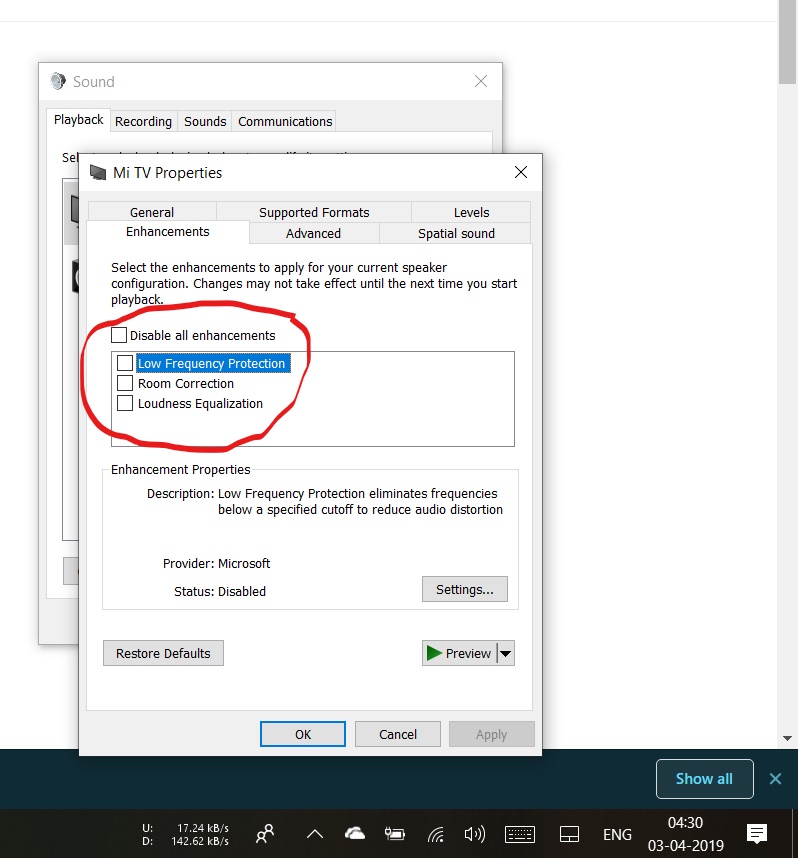
Task: Open the Levels tab
Action: [471, 212]
